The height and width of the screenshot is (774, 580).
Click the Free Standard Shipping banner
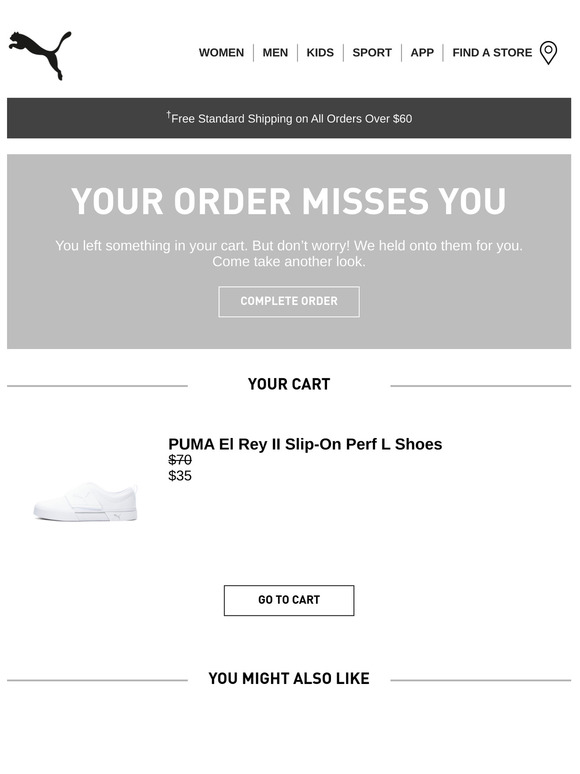click(289, 118)
